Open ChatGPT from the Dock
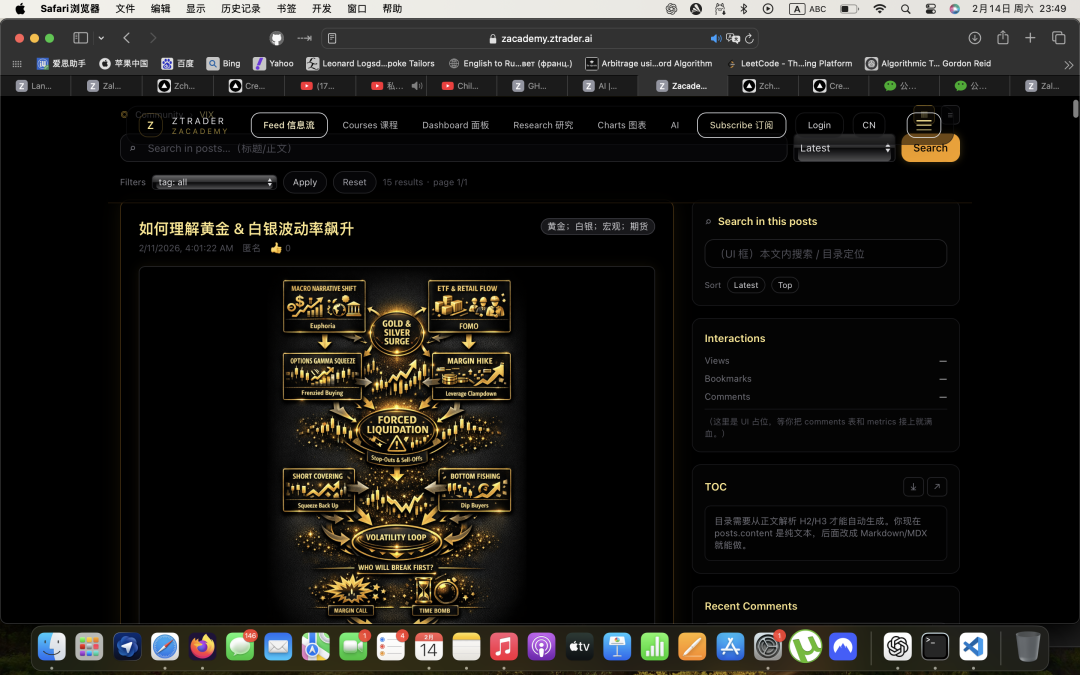The width and height of the screenshot is (1080, 675). click(897, 647)
